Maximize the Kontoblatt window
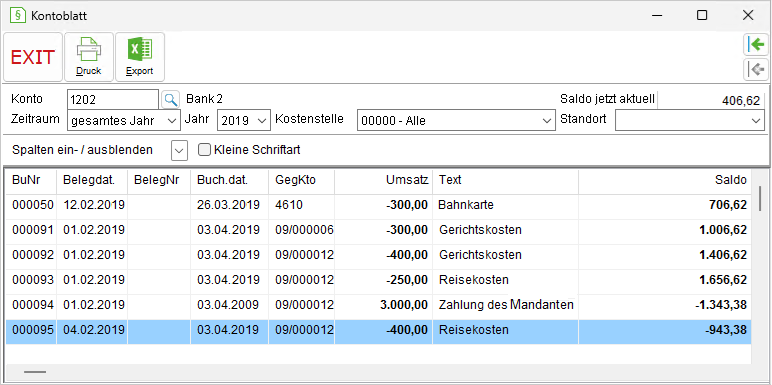772x385 pixels. point(702,15)
